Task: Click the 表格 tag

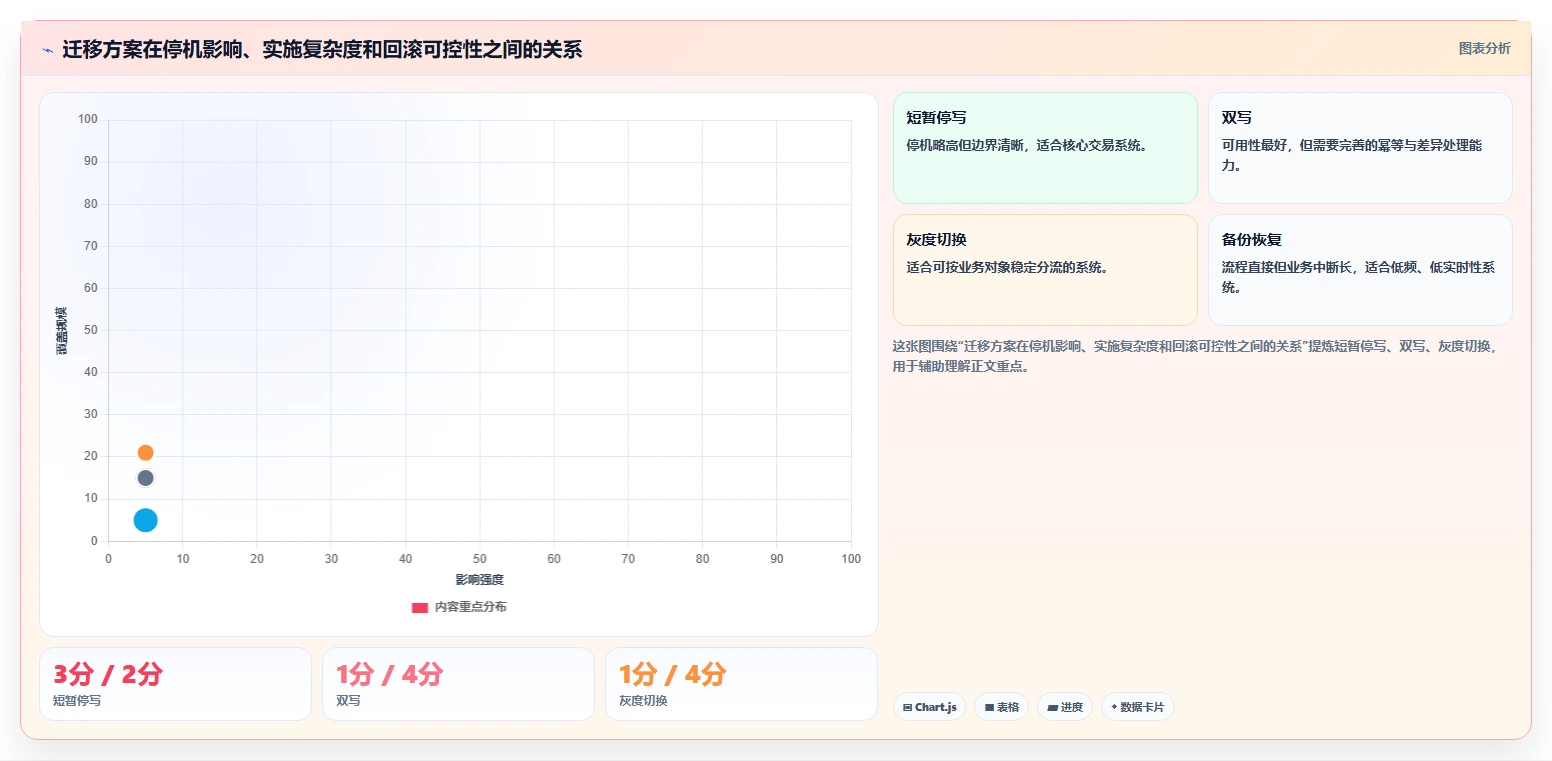Action: 1001,707
